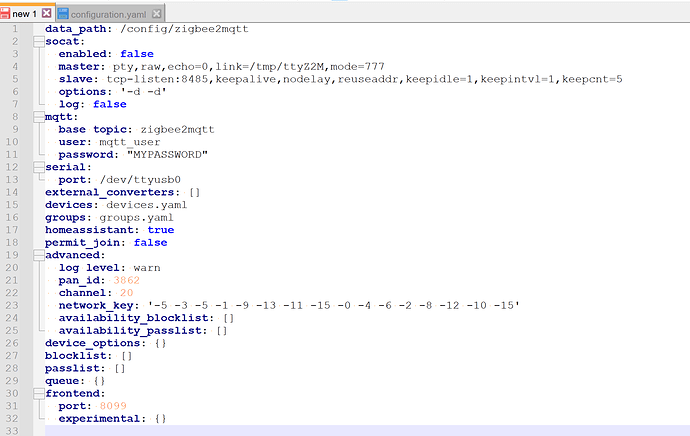Click the top-level passlist key
690x436 pixels.
click(75, 368)
